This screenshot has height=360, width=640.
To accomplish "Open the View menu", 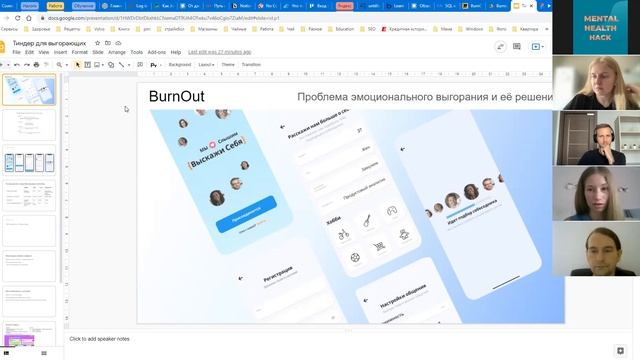I will (44, 52).
